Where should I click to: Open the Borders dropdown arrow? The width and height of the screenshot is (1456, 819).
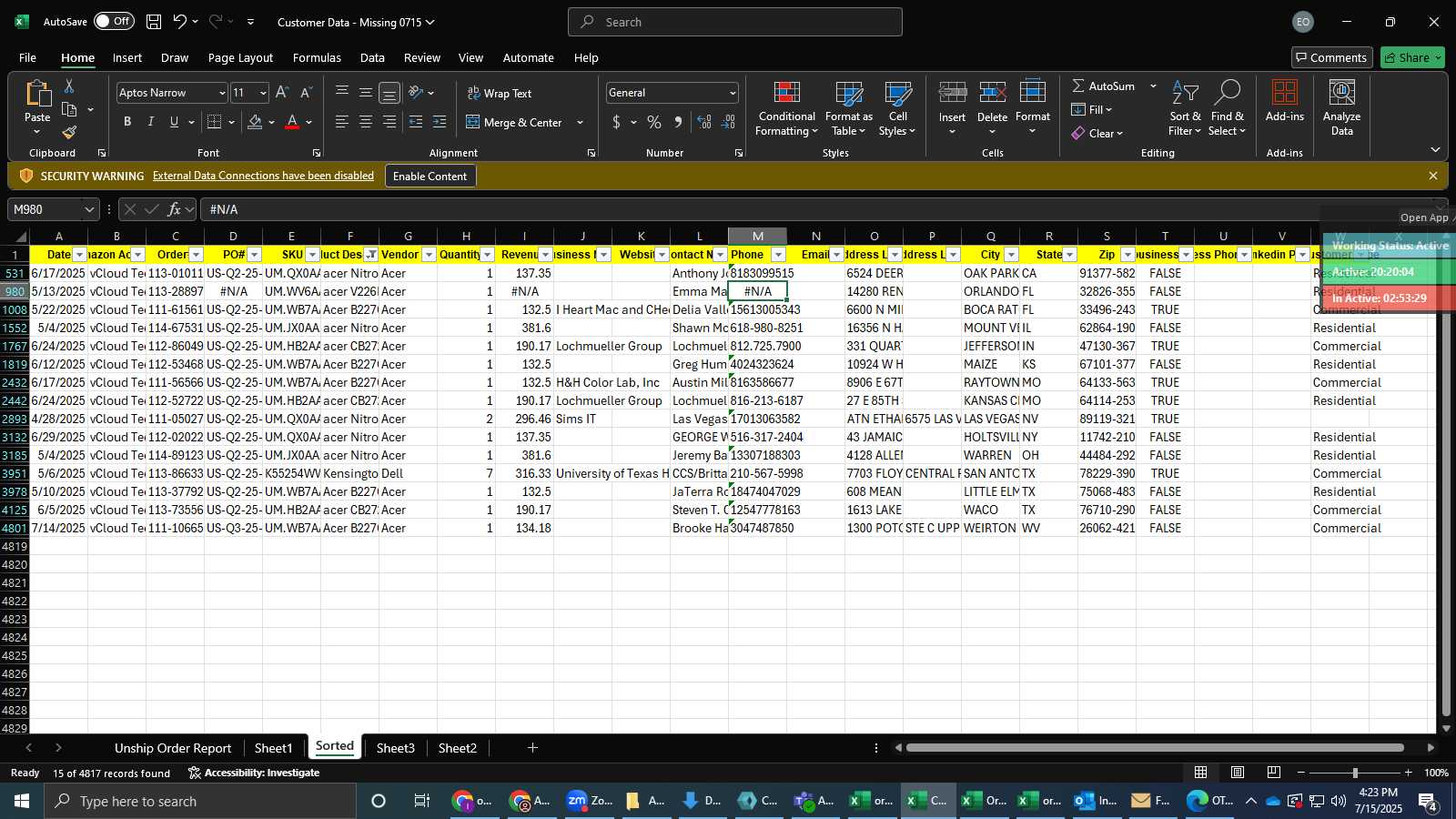(232, 122)
